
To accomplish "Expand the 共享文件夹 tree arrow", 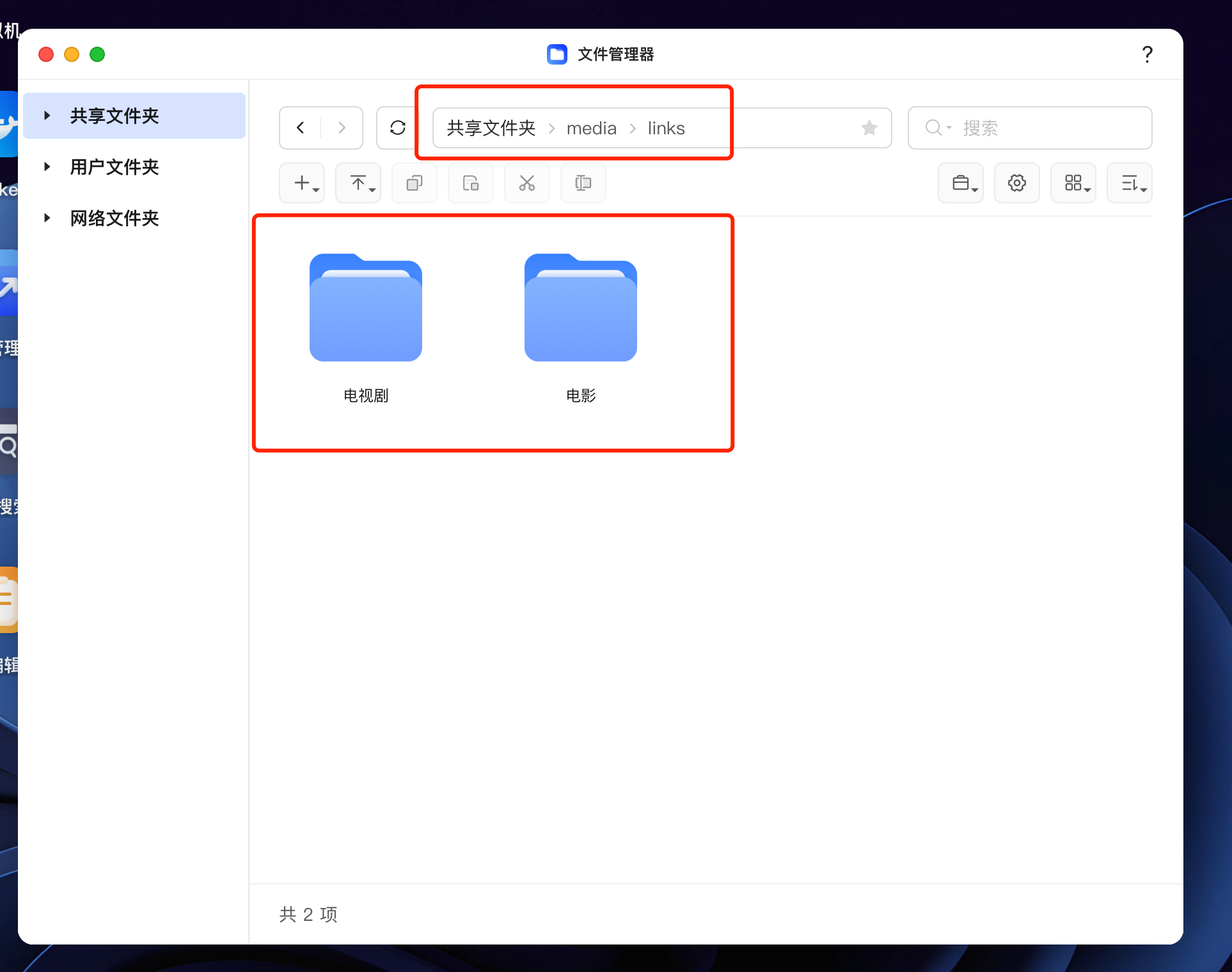I will 47,116.
